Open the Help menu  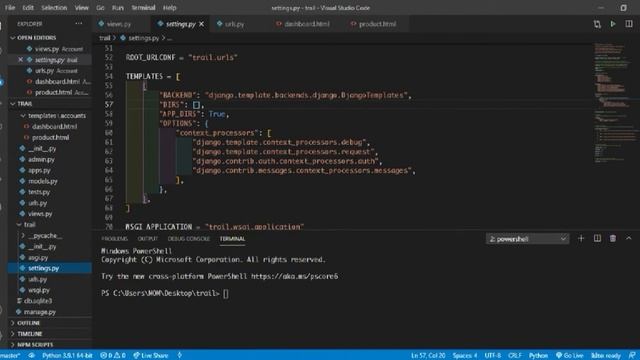click(x=170, y=8)
